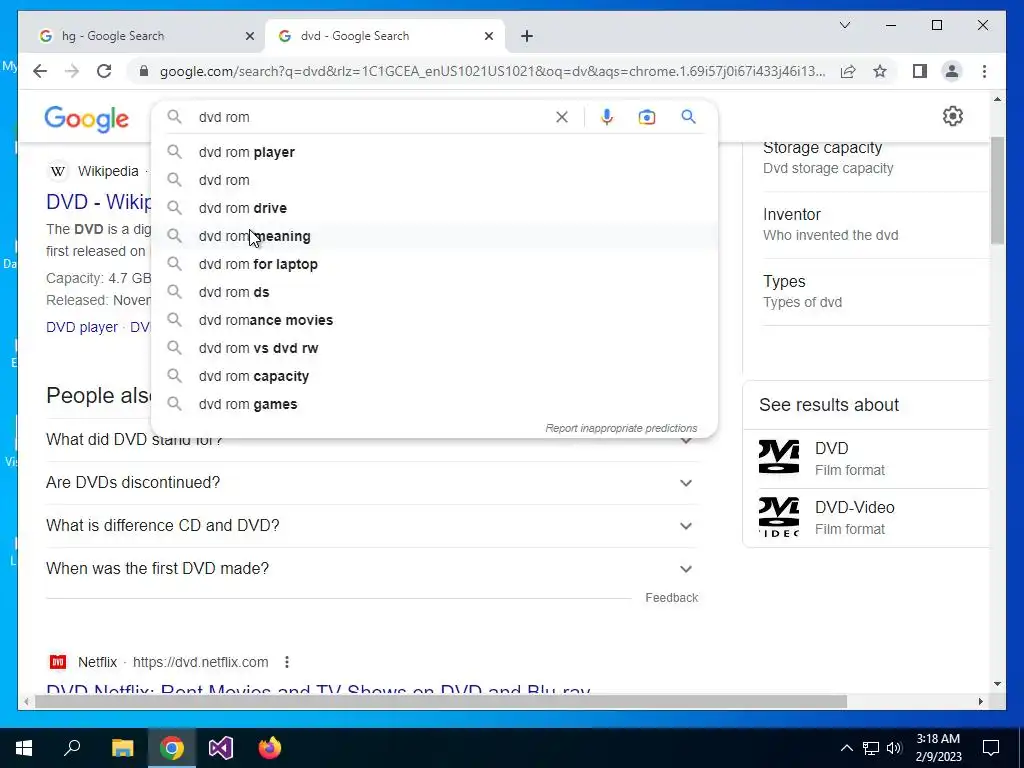1024x768 pixels.
Task: Open Google quick settings gear
Action: click(953, 116)
